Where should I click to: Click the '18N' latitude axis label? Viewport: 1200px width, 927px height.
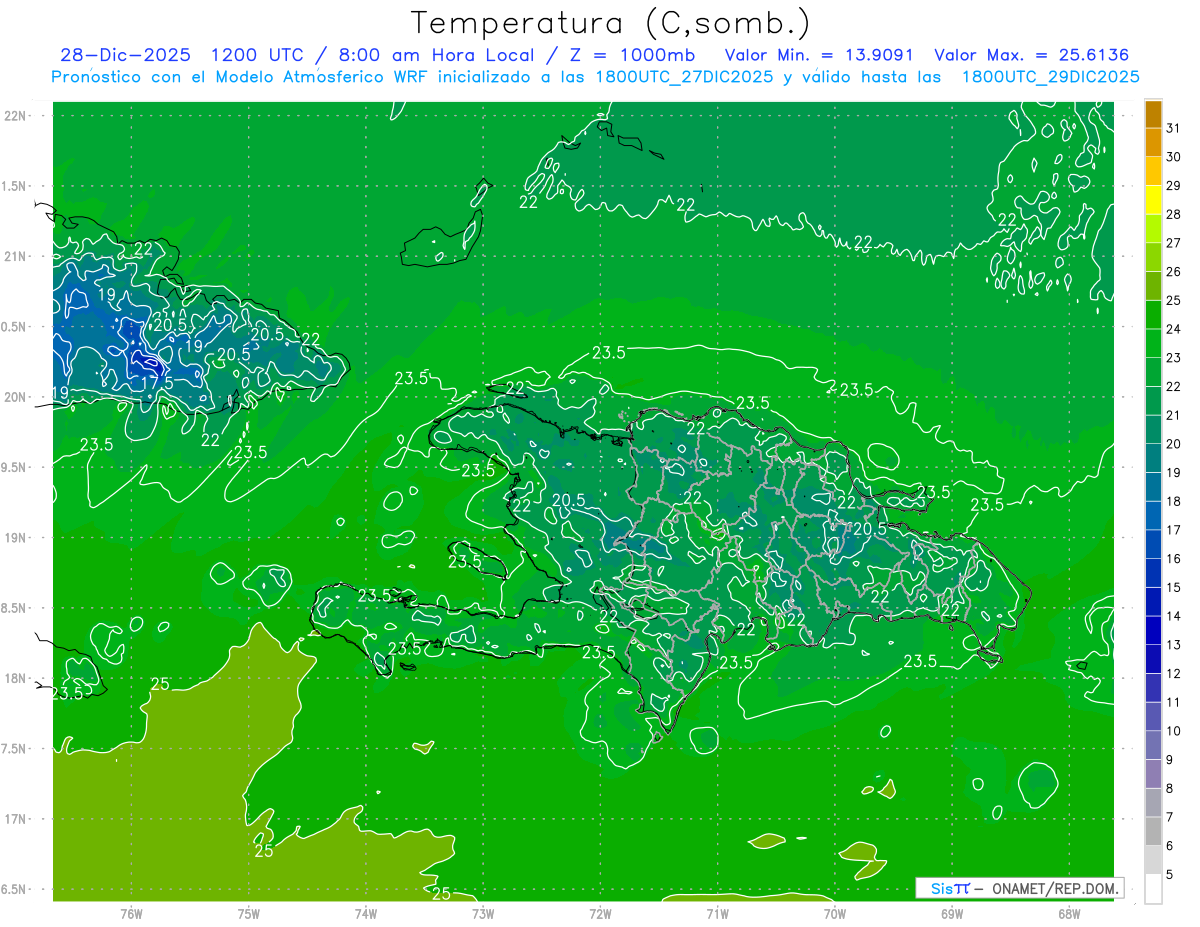(x=17, y=678)
